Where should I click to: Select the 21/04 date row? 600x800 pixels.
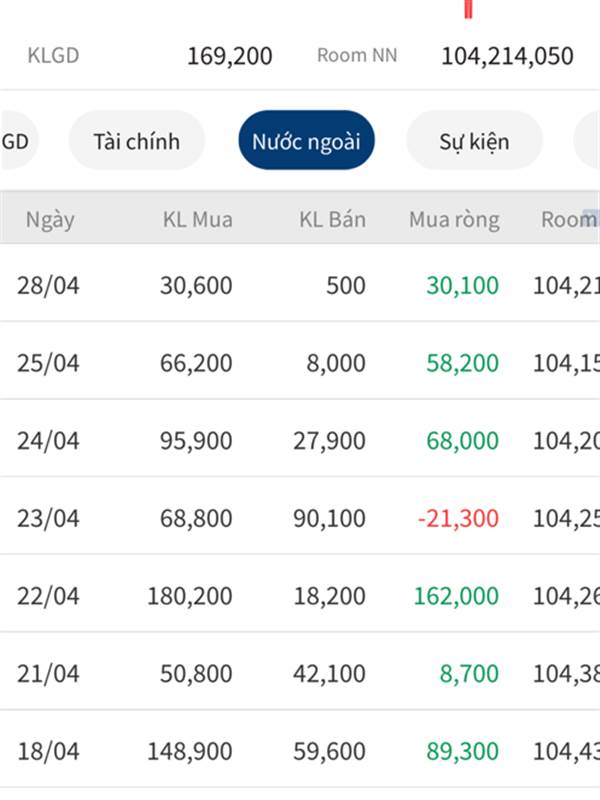pos(300,673)
